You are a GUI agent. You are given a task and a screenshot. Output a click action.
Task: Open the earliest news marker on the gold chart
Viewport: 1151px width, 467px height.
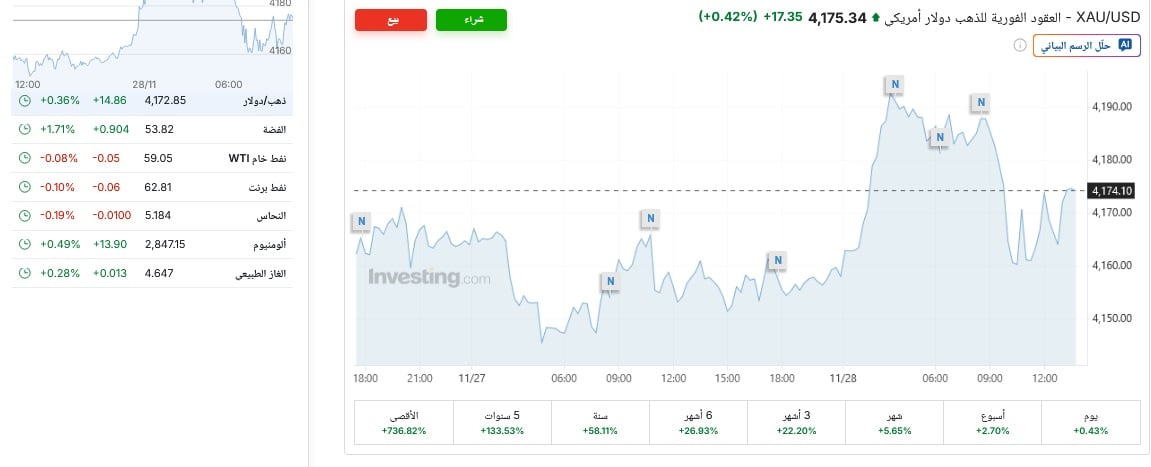(361, 221)
